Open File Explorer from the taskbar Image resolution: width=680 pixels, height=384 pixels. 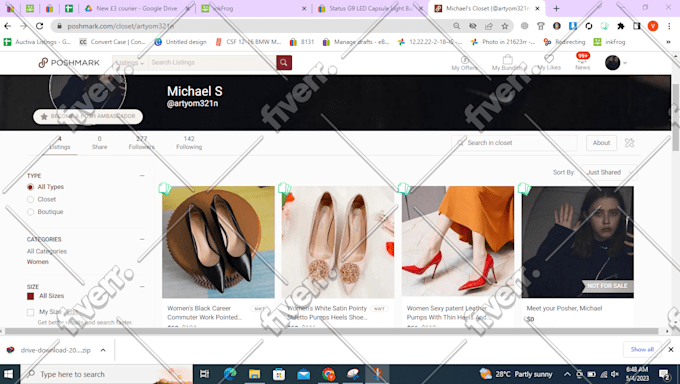tap(254, 374)
